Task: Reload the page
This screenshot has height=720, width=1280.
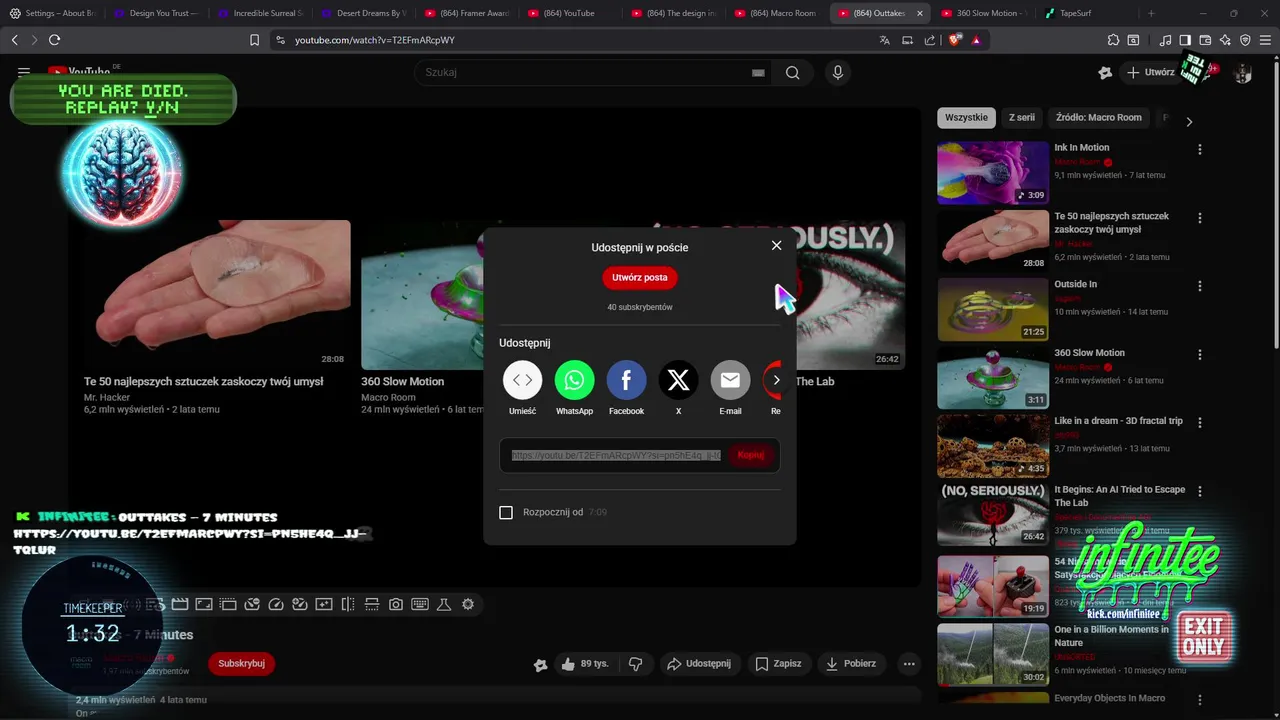Action: (54, 40)
